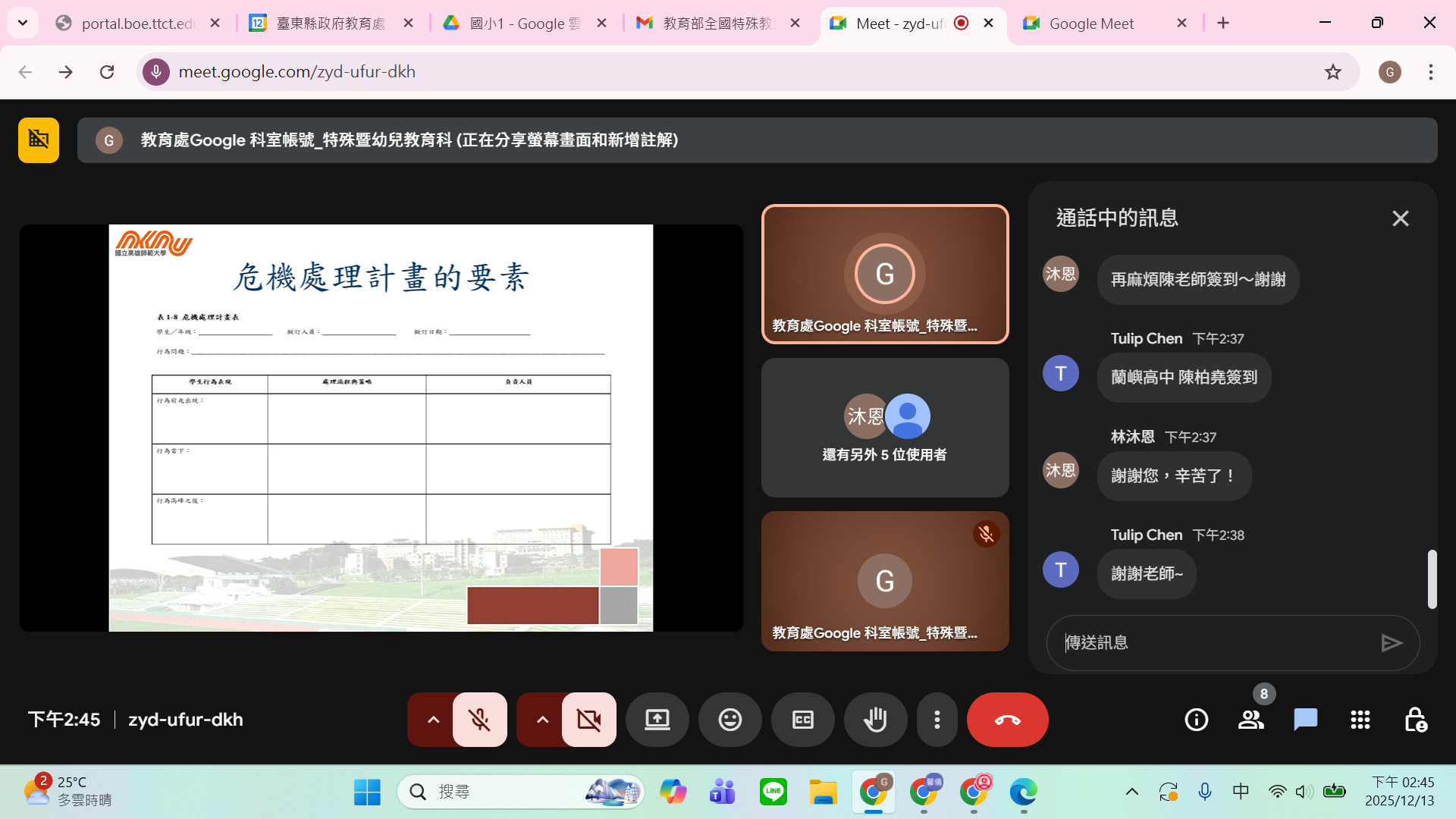
Task: Open more options three-dot menu
Action: (937, 720)
